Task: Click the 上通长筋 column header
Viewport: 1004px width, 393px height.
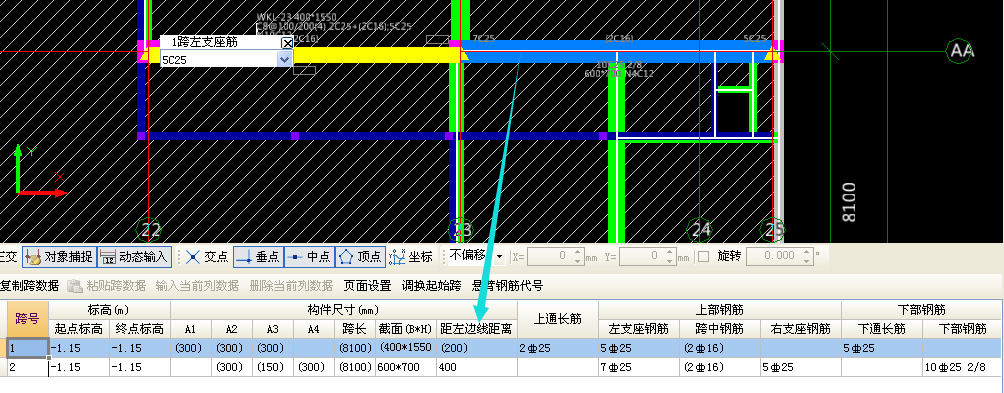Action: point(558,318)
